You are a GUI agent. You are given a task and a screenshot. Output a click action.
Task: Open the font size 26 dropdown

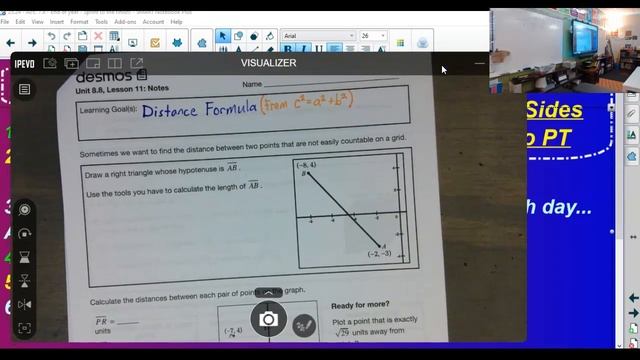[x=373, y=36]
